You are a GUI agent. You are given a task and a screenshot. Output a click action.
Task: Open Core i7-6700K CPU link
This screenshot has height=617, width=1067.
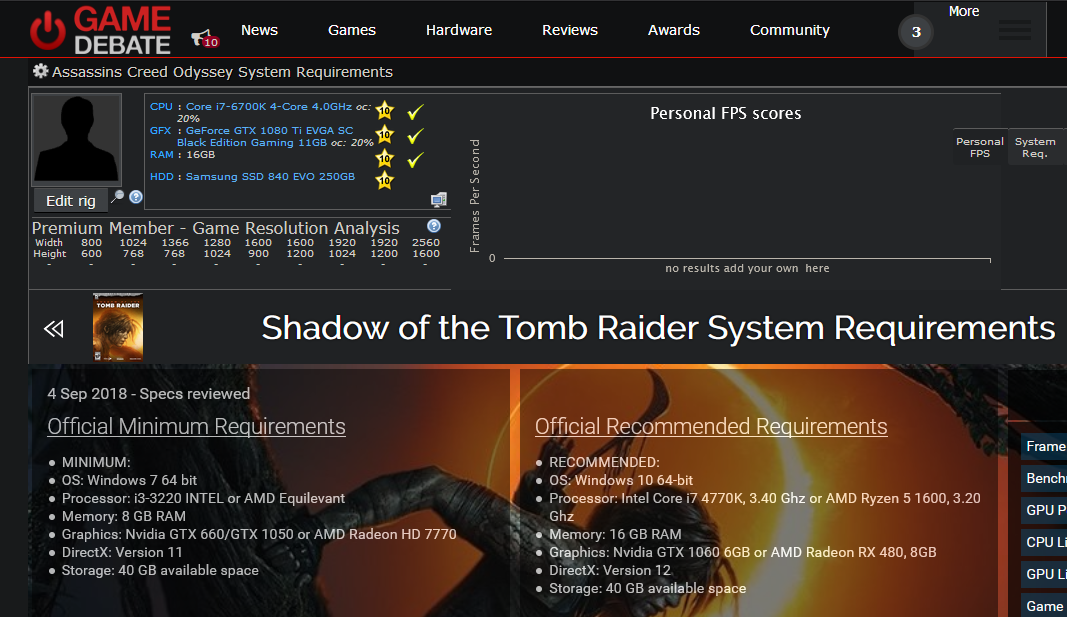pos(269,107)
